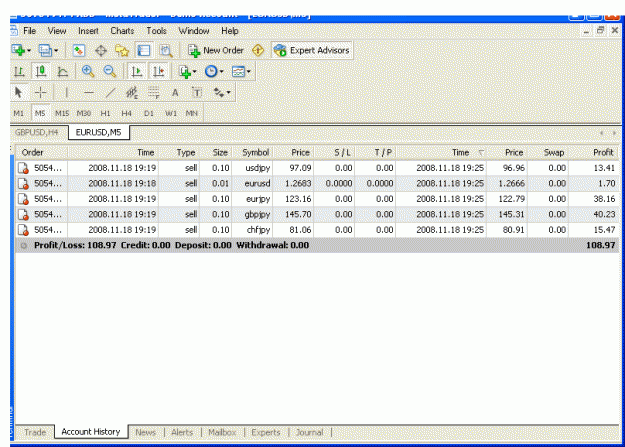The image size is (625, 447).
Task: Toggle the Terminal window icon
Action: 143,51
